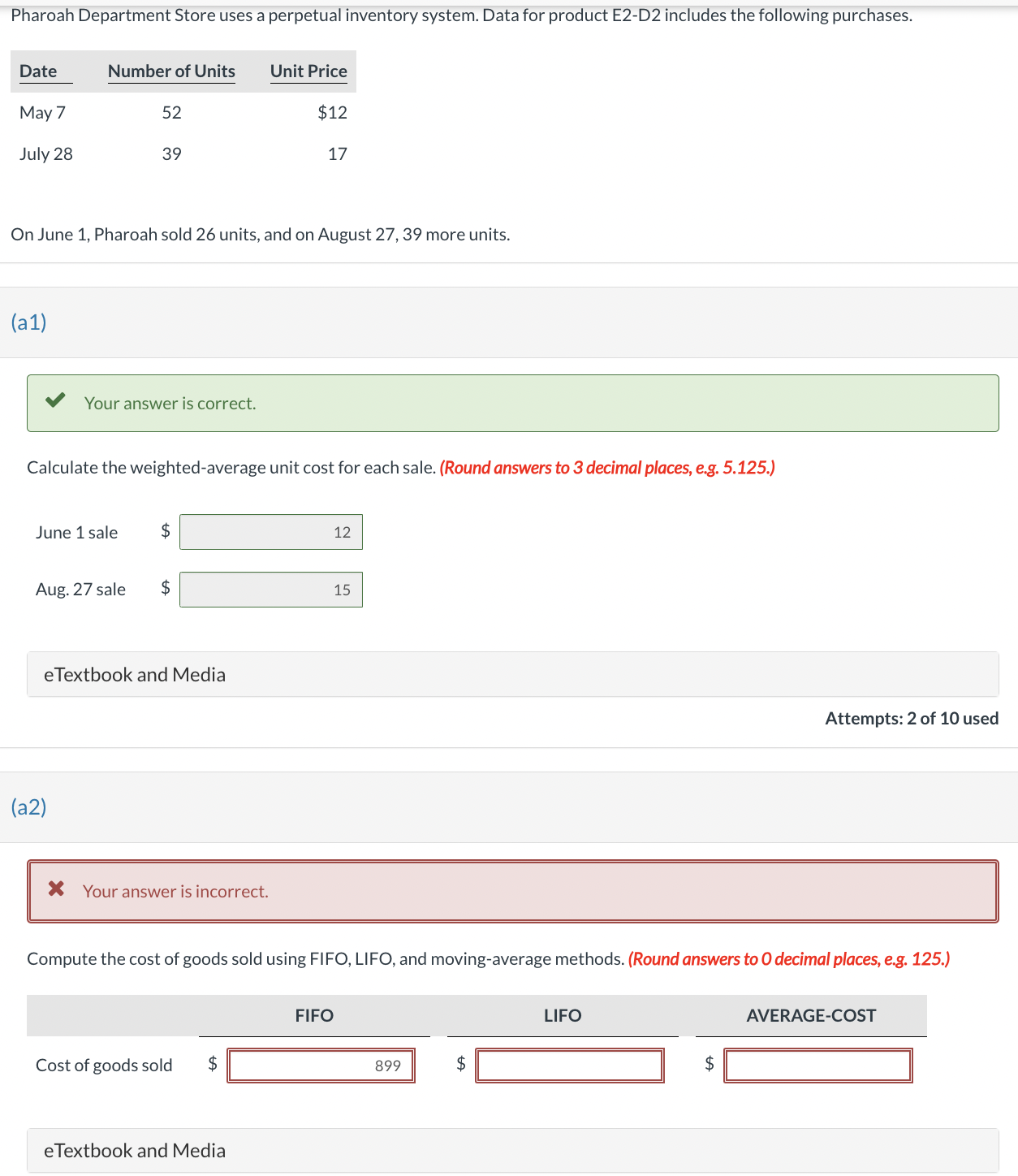The width and height of the screenshot is (1018, 1176).
Task: Click the FIFO column header
Action: click(315, 1015)
